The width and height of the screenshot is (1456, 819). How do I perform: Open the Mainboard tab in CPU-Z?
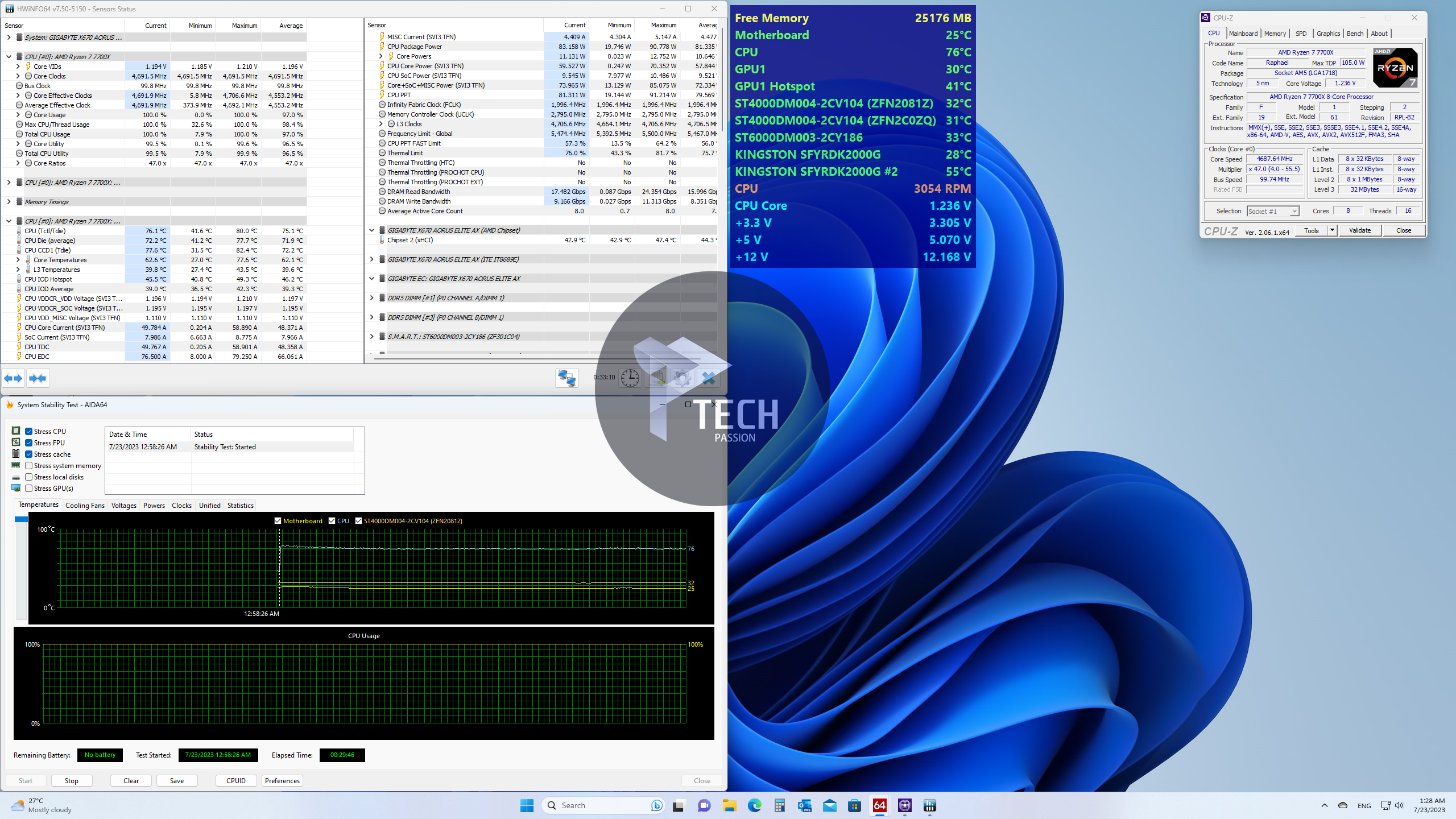(1243, 34)
